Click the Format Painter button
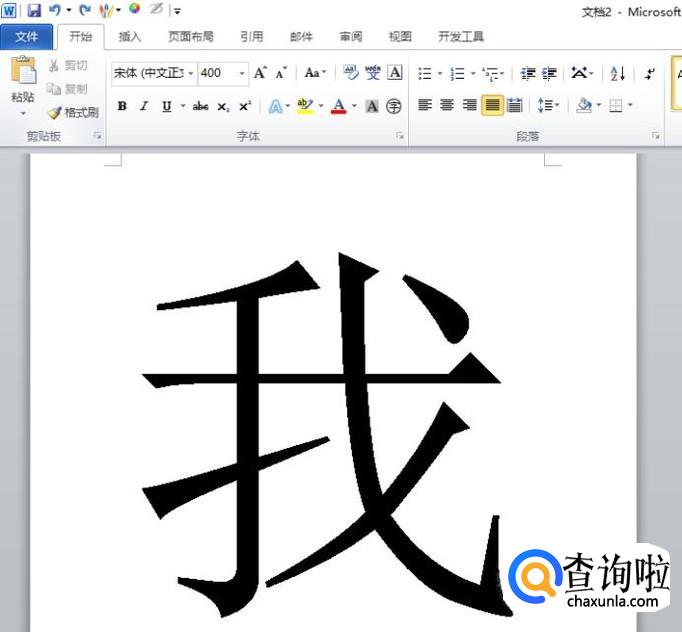 point(74,113)
